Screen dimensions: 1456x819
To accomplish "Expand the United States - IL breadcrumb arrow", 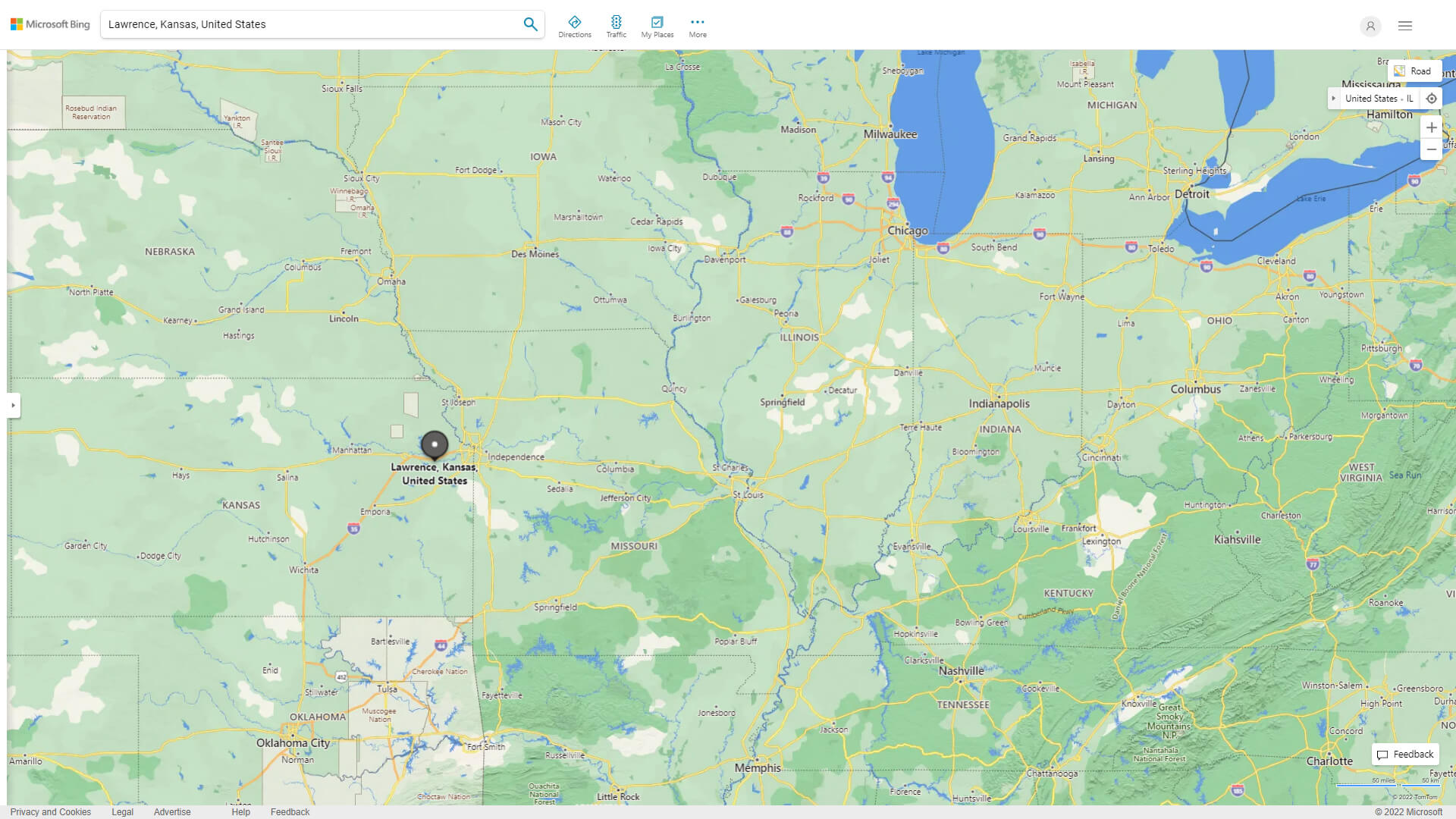I will [1335, 99].
